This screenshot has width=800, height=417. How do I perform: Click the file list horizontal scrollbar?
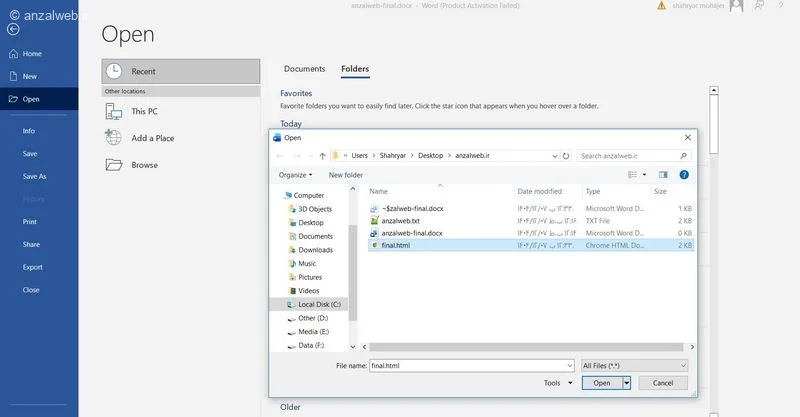(x=526, y=347)
